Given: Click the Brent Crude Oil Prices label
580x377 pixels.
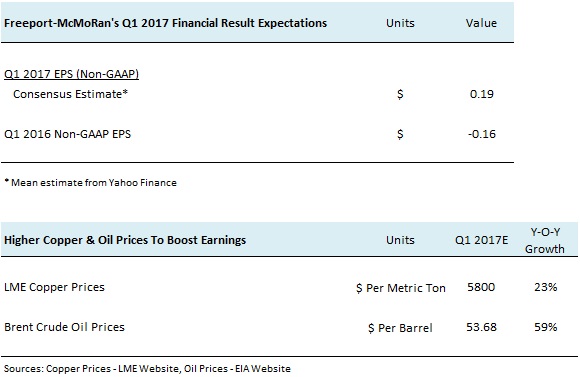Looking at the screenshot, I should pos(64,327).
